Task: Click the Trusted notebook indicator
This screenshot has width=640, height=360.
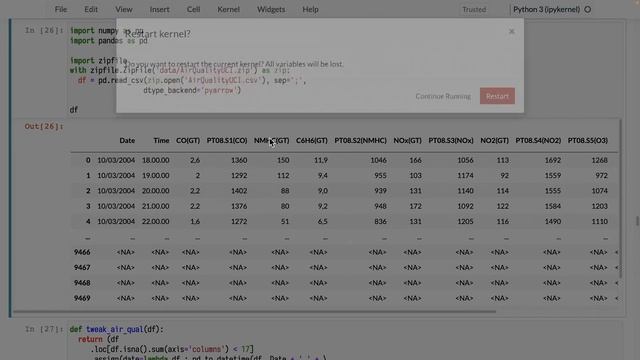Action: (474, 9)
